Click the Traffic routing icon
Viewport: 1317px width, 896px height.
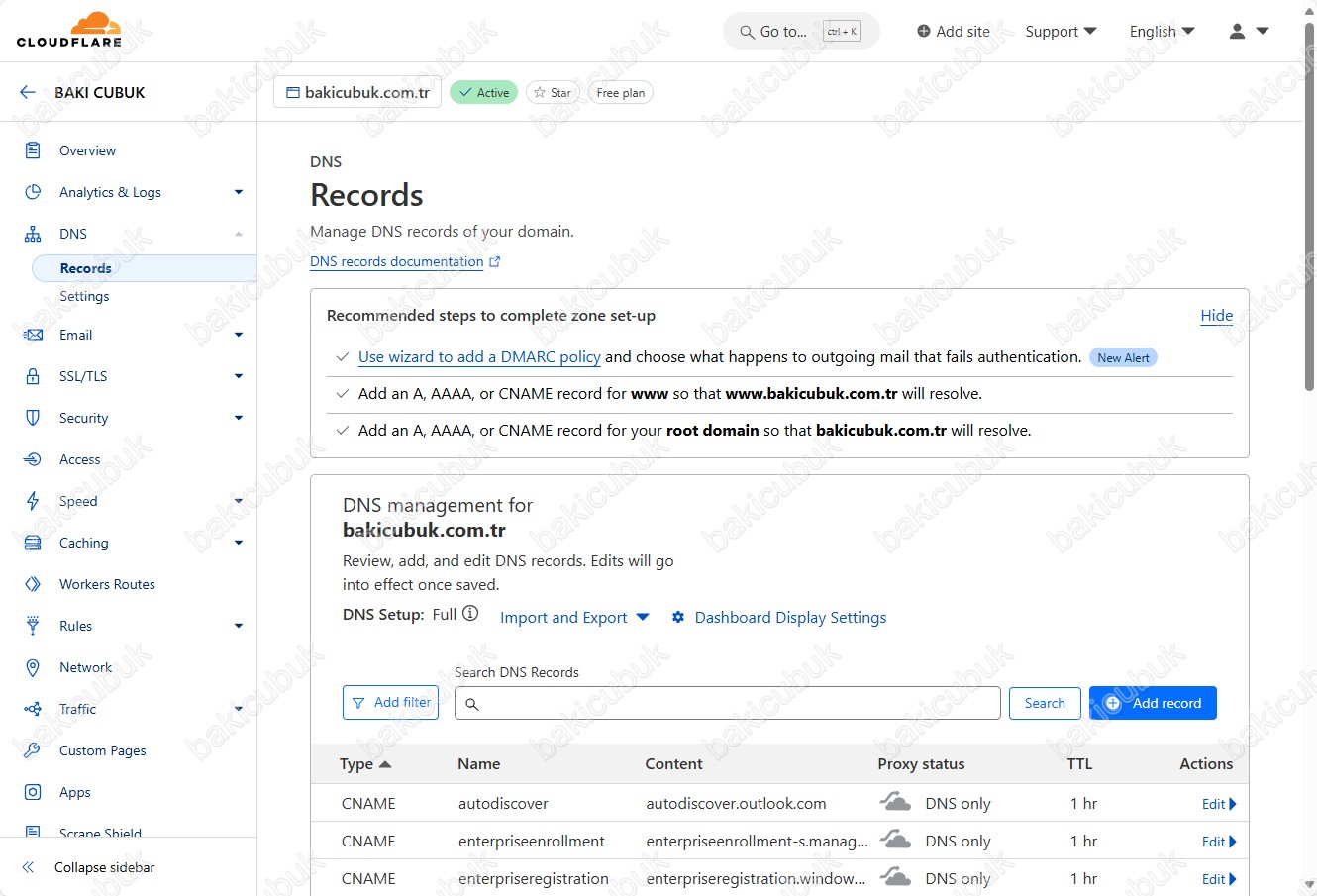(33, 709)
